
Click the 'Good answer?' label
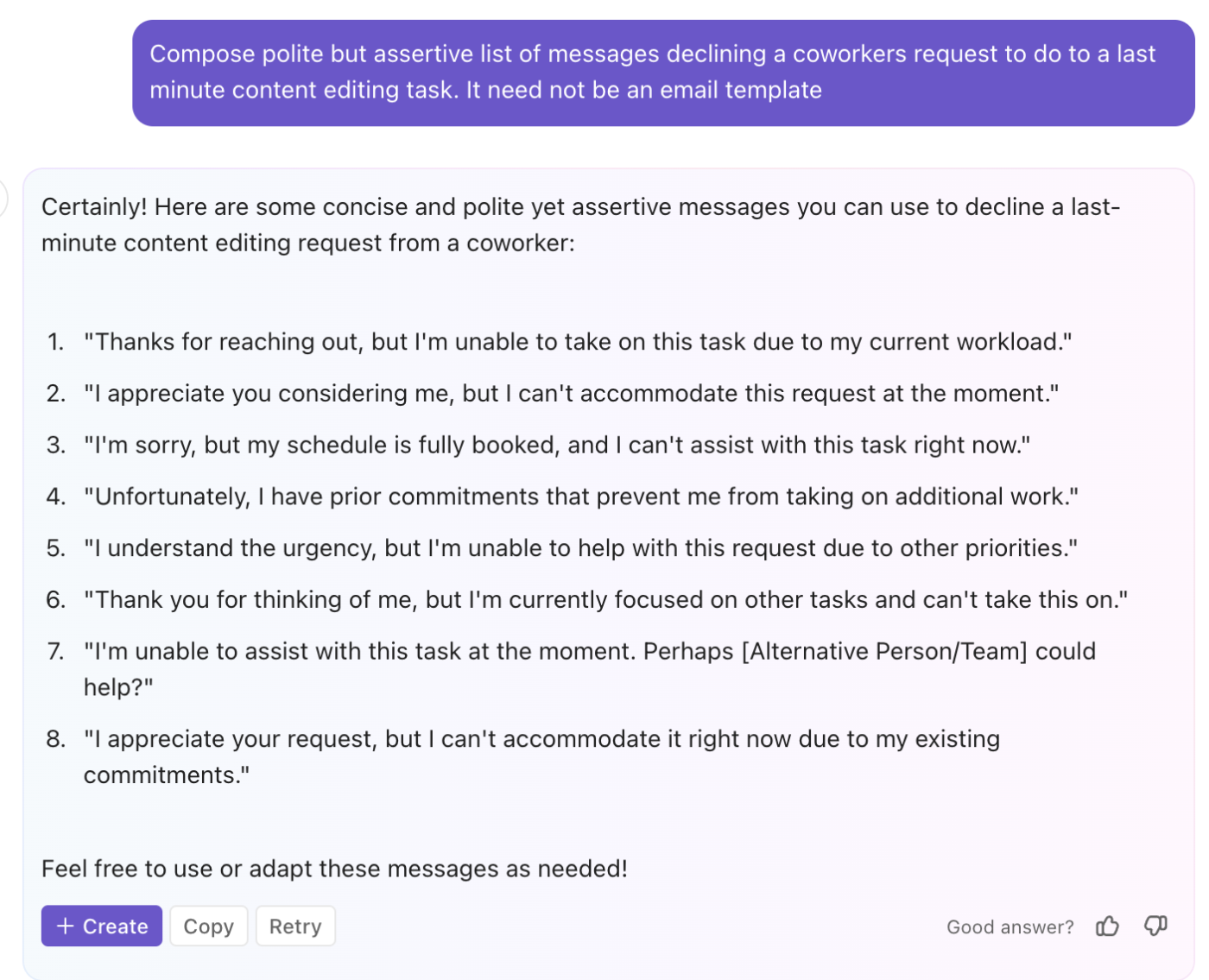1010,926
